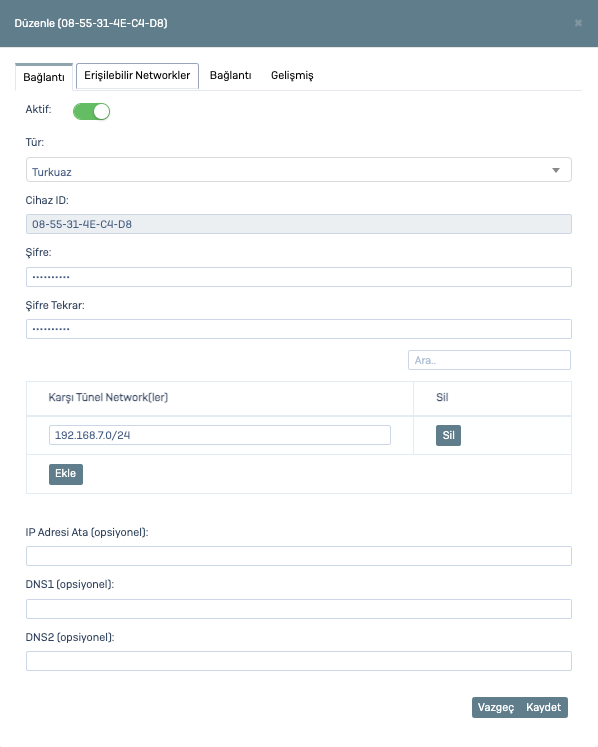Open the Tür dropdown showing Turkuaz
Image resolution: width=598 pixels, height=747 pixels.
[x=299, y=170]
